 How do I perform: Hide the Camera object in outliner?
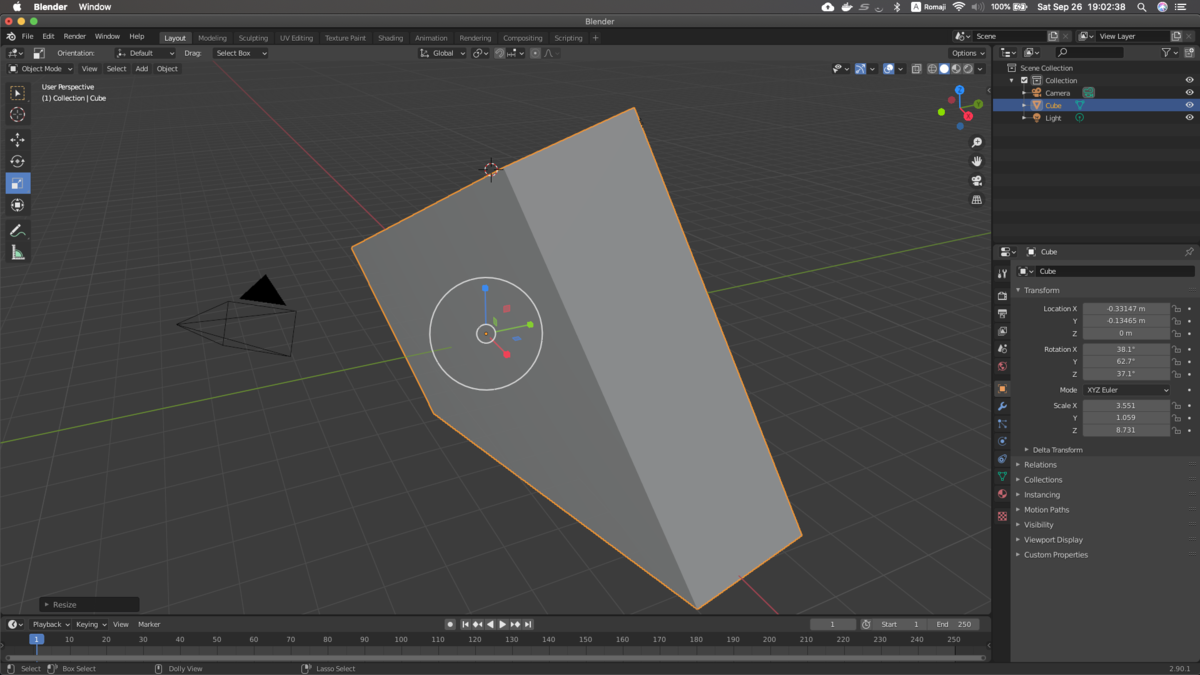(1189, 93)
